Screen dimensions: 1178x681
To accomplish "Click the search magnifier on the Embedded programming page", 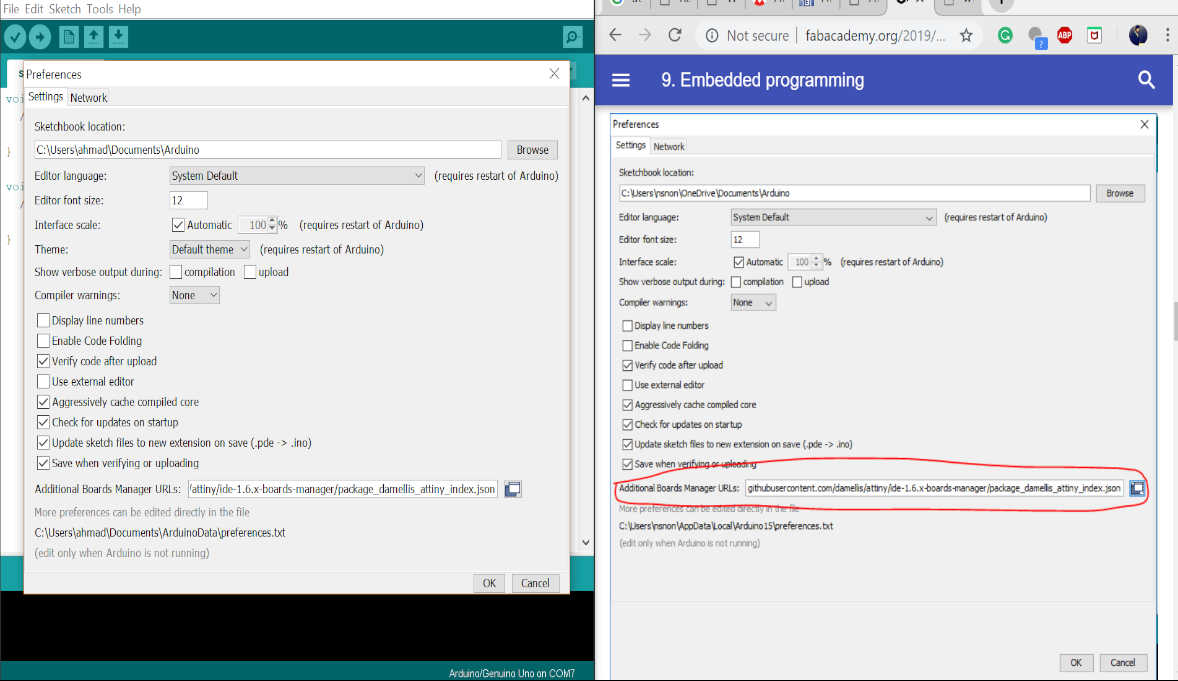I will 1146,80.
